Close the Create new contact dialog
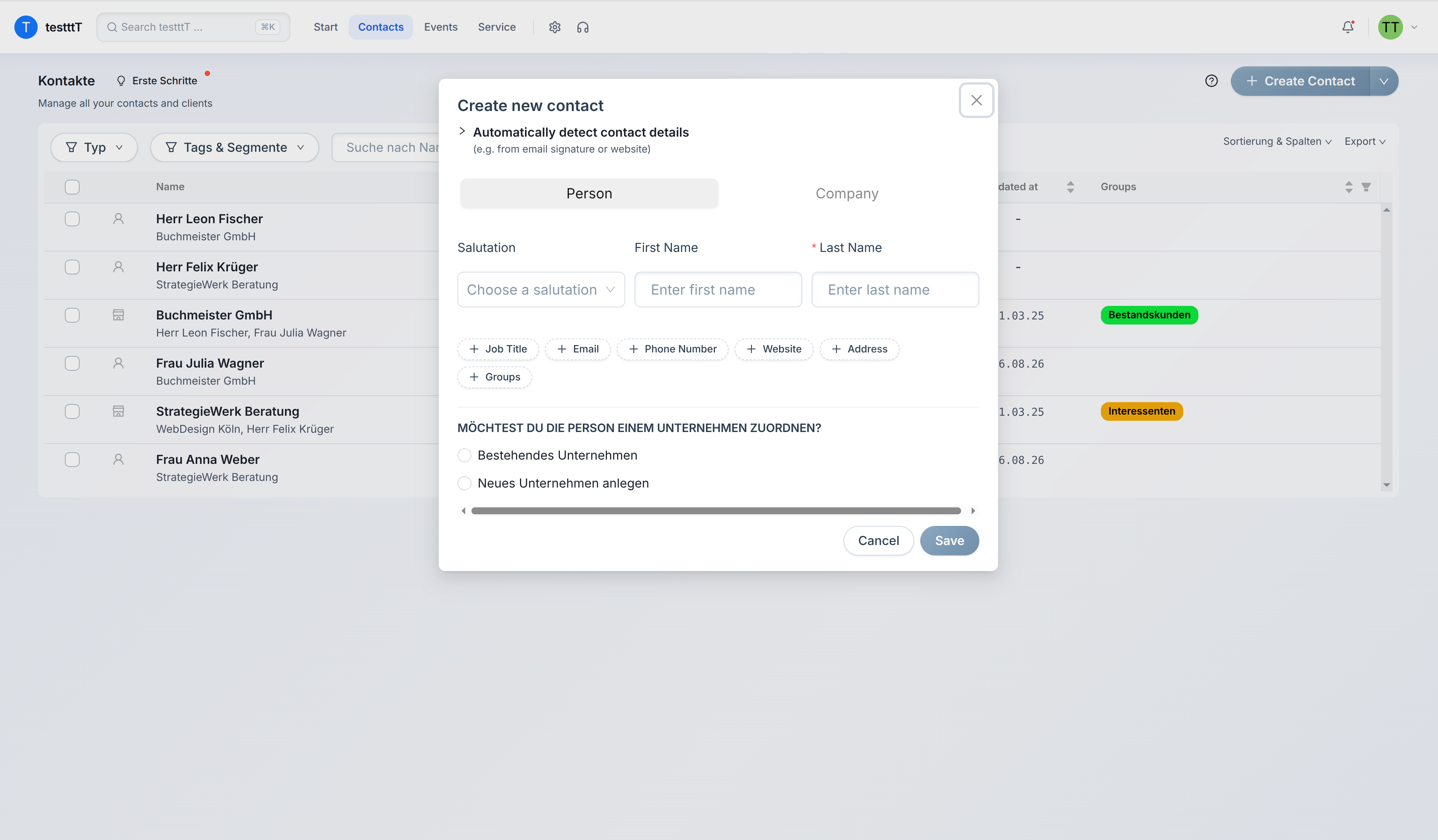 coord(976,101)
